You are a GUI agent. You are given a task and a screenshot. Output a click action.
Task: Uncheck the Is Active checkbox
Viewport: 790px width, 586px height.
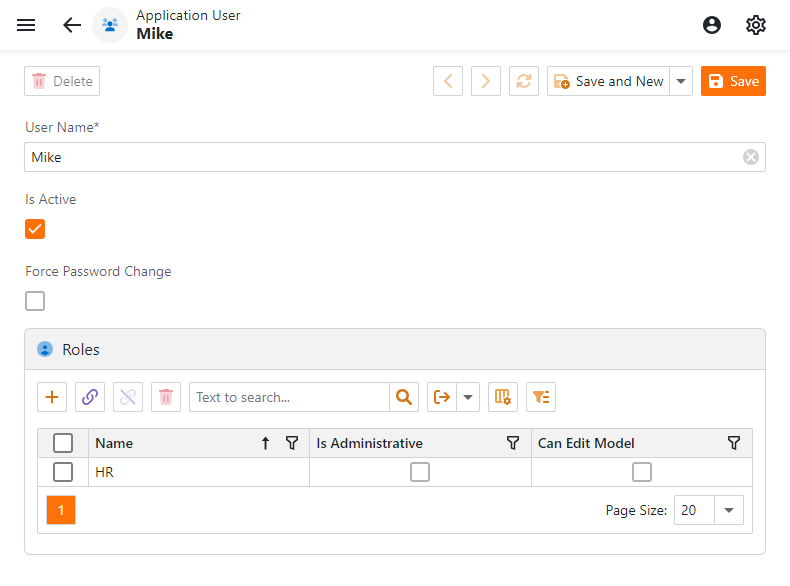click(x=35, y=229)
